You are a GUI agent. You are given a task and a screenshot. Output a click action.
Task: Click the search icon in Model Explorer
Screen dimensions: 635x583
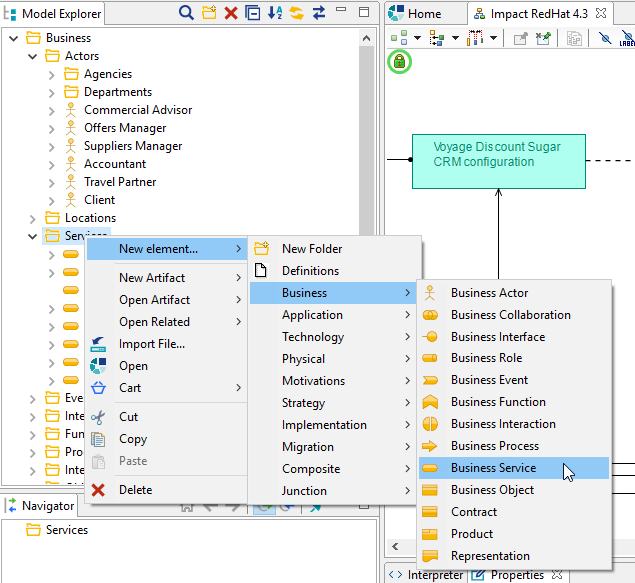click(x=186, y=13)
